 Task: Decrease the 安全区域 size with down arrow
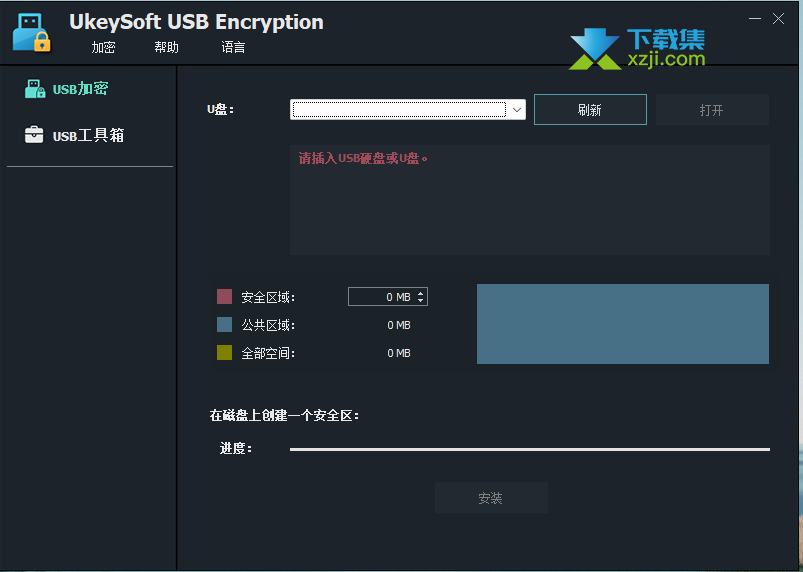tap(420, 300)
